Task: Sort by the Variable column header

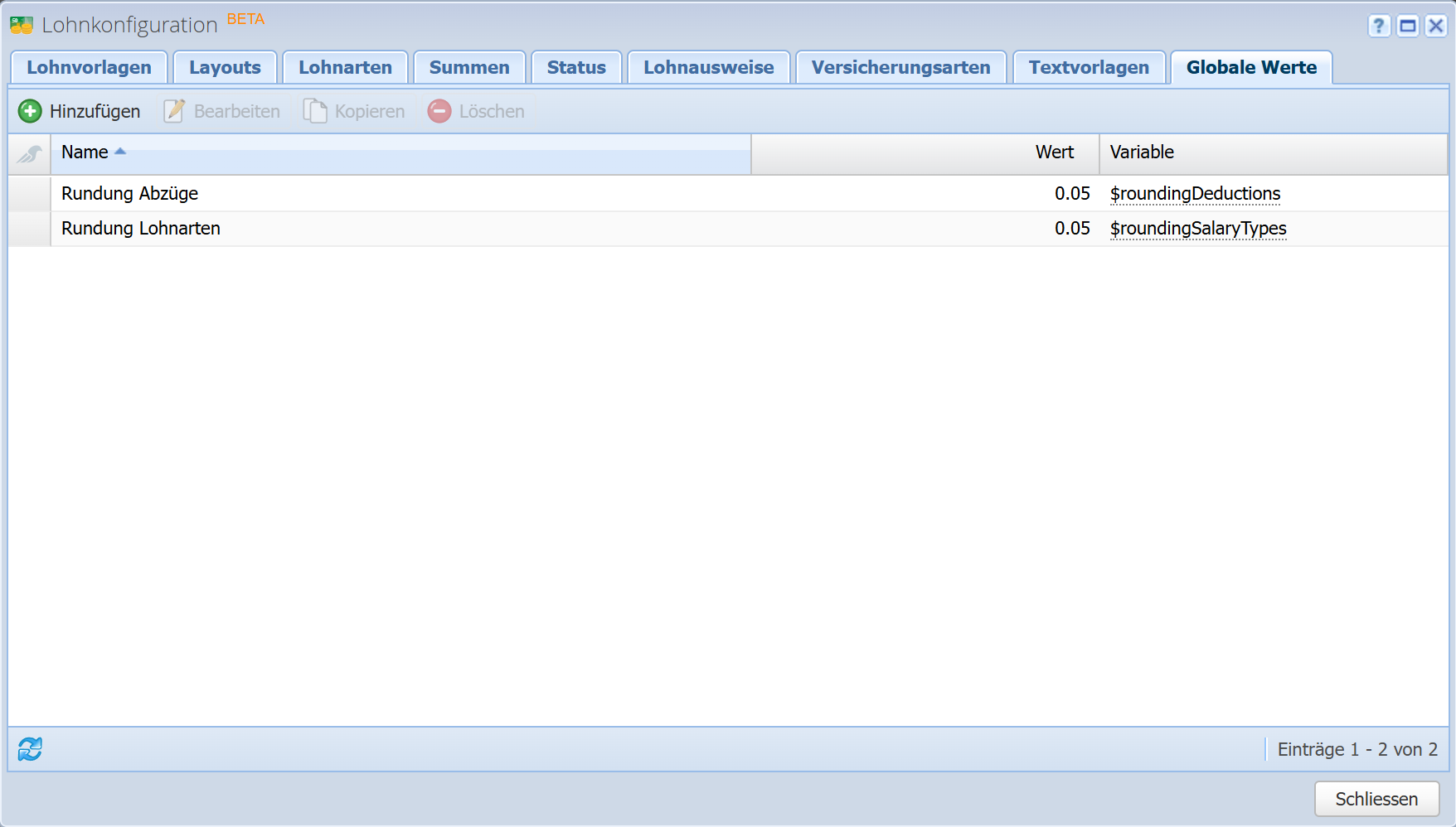Action: (x=1142, y=152)
